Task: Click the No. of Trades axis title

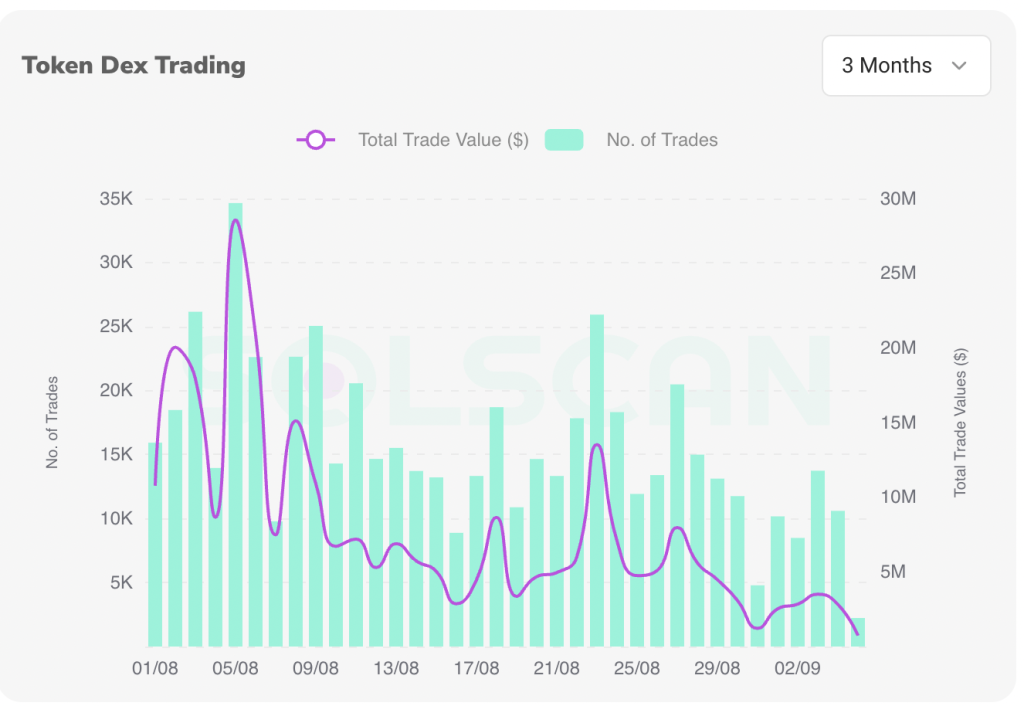Action: tap(54, 420)
